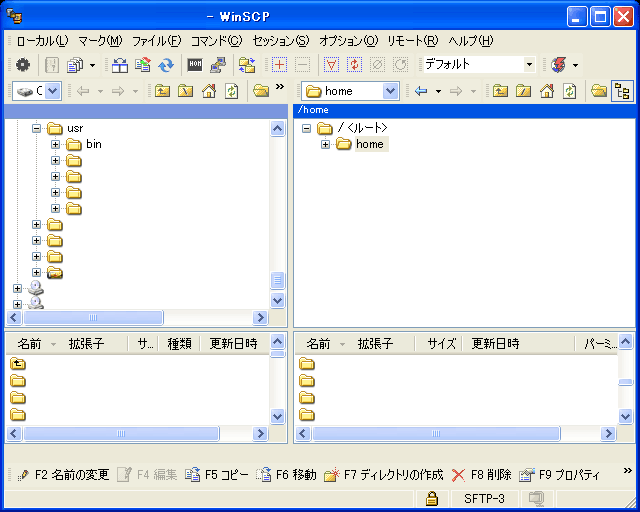640x512 pixels.
Task: Open directory icon in remote toolbar
Action: pos(599,91)
